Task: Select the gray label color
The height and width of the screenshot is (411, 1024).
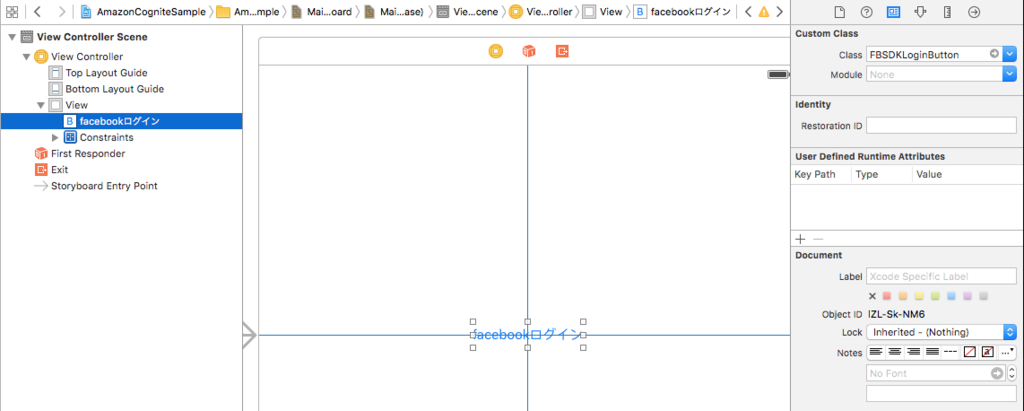Action: [x=984, y=296]
